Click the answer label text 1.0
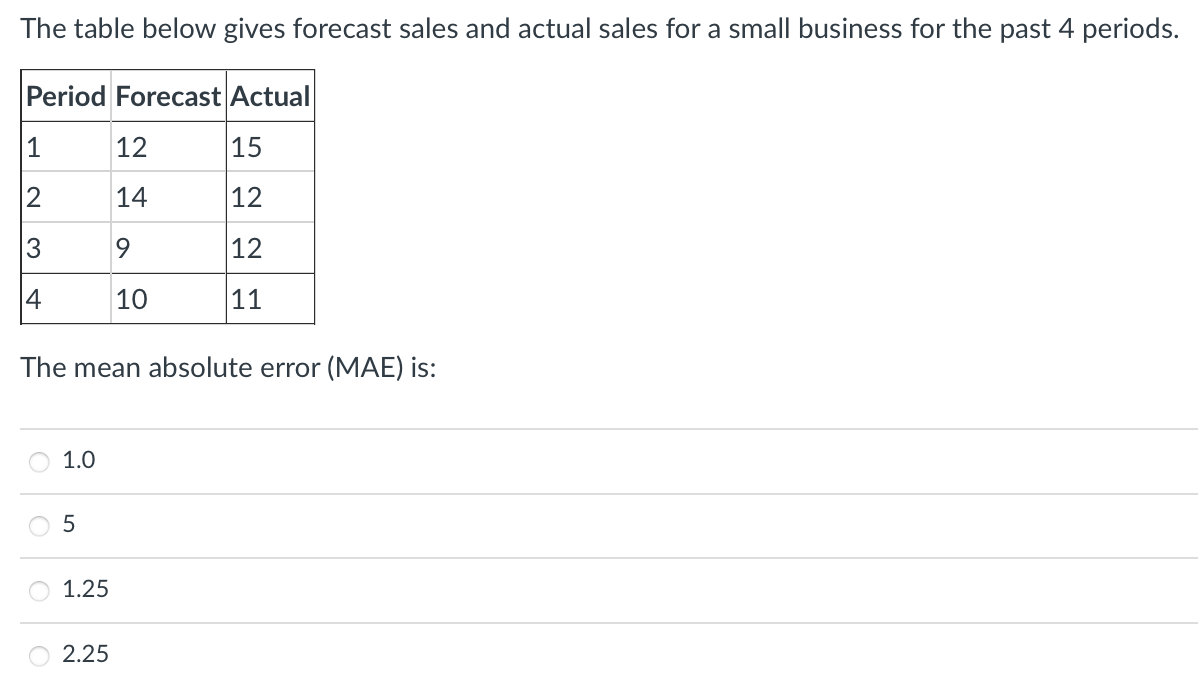This screenshot has width=1198, height=690. [x=79, y=461]
